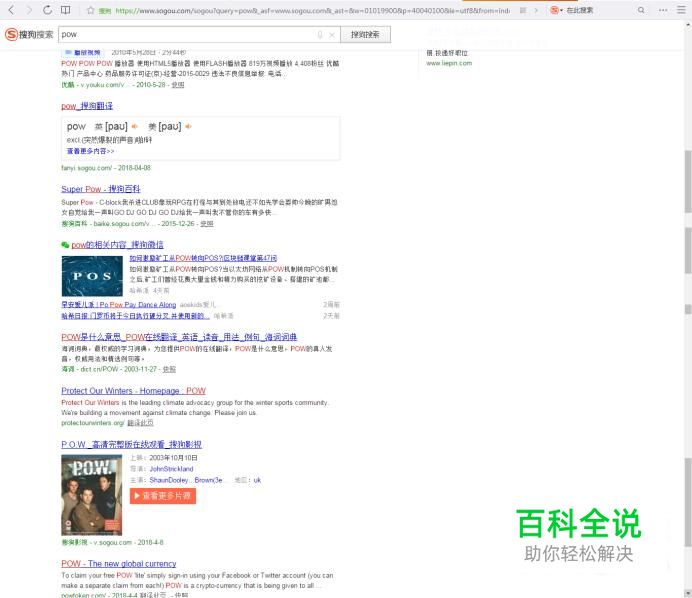Open the POS thumbnail image
Screen dimensions: 692x598
pyautogui.click(x=92, y=276)
